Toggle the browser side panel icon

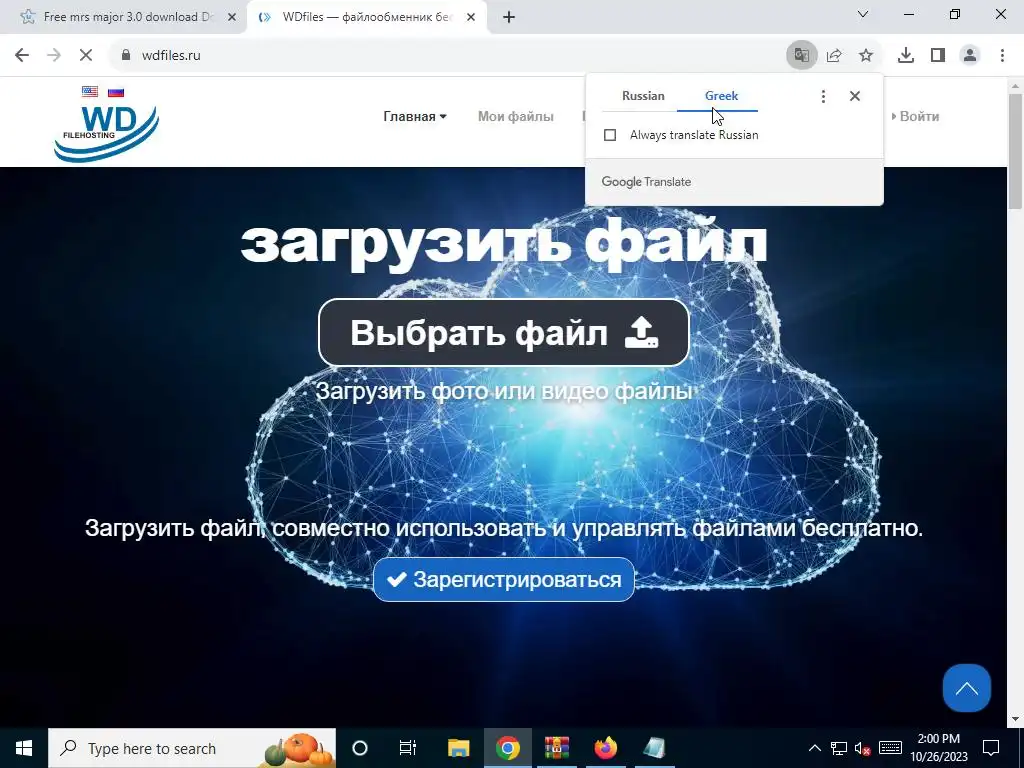pyautogui.click(x=938, y=56)
